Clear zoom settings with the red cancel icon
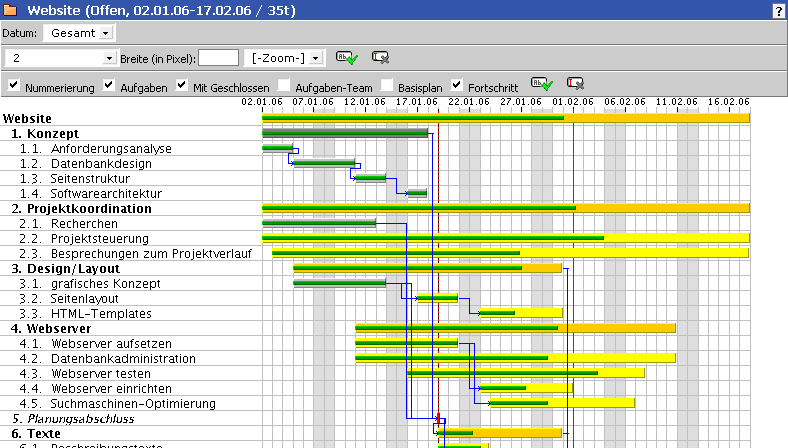 coord(380,57)
